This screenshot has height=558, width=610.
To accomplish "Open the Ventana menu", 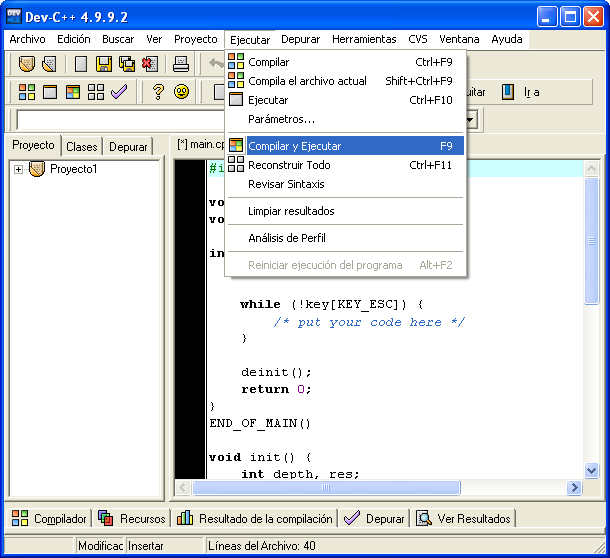I will point(459,39).
